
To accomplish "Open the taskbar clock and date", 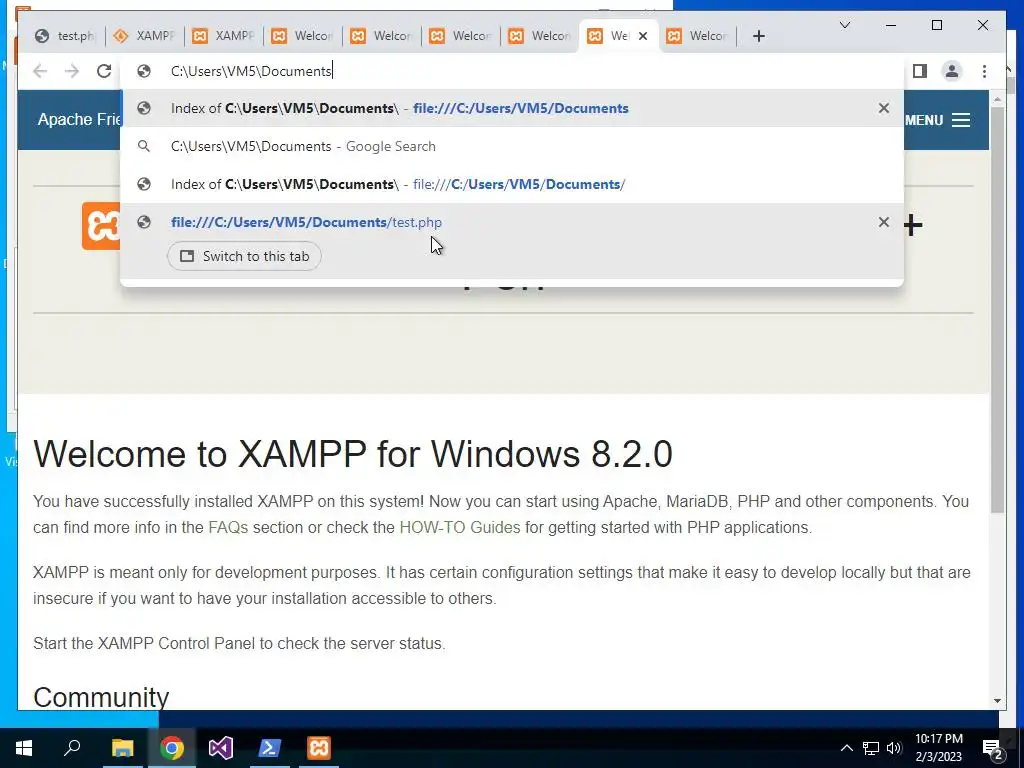I will click(x=938, y=748).
